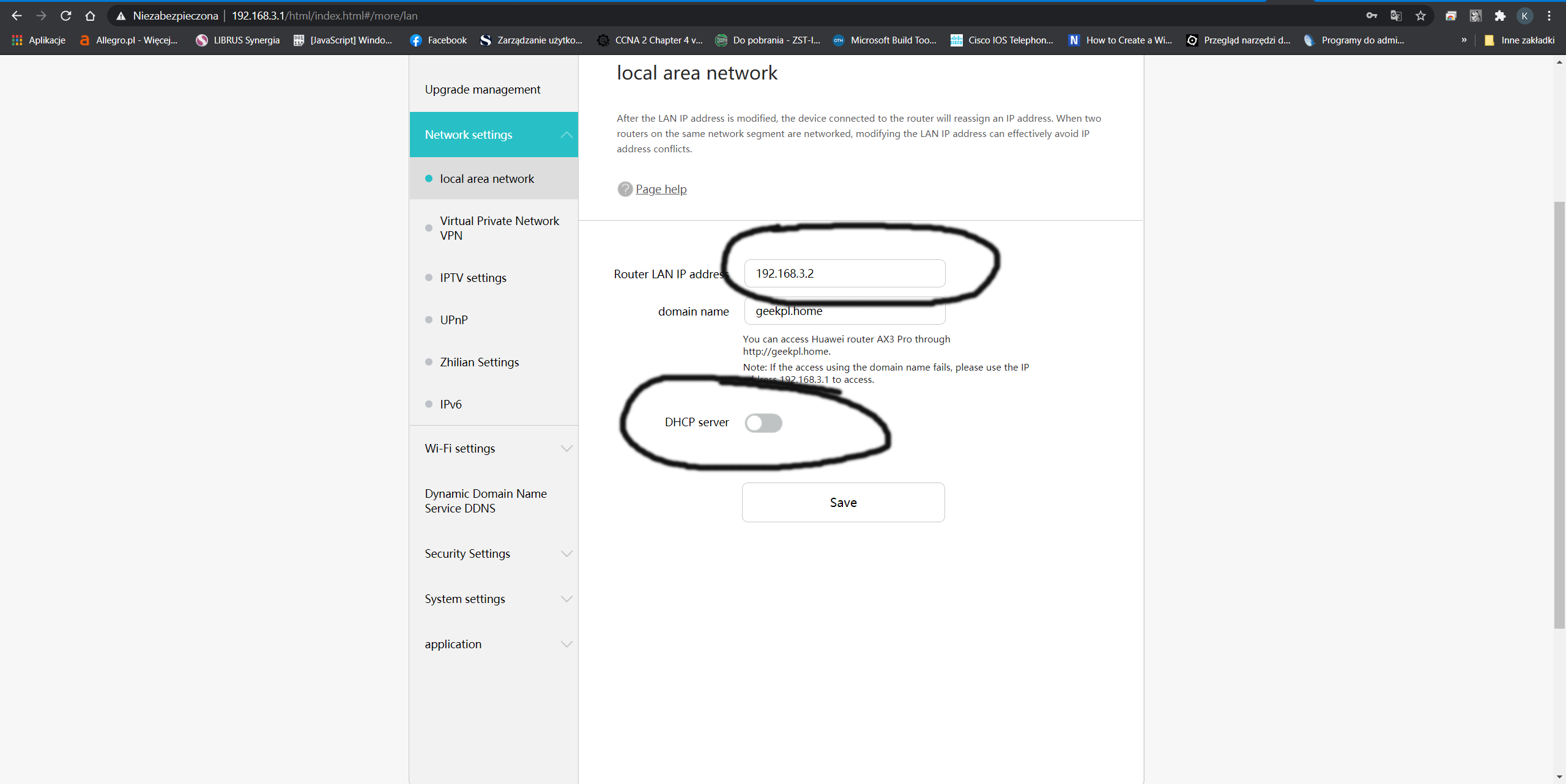Open the Chrome extensions puzzle icon
The image size is (1566, 784).
1501,15
